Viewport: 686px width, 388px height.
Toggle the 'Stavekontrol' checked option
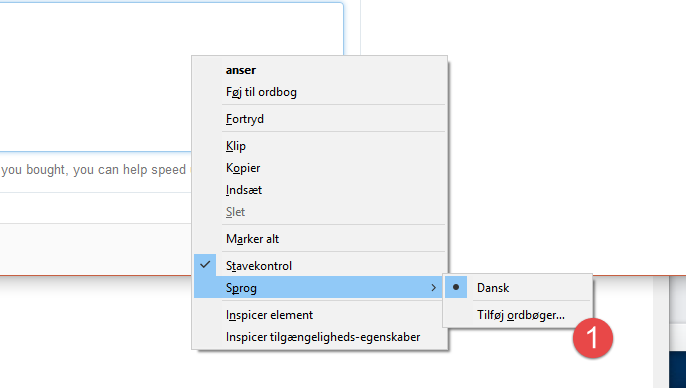320,266
